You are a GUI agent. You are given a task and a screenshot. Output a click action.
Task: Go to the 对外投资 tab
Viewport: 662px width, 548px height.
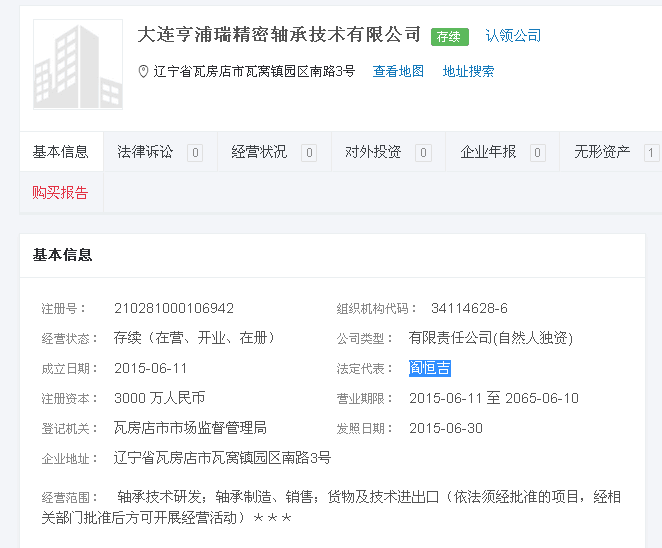(373, 152)
